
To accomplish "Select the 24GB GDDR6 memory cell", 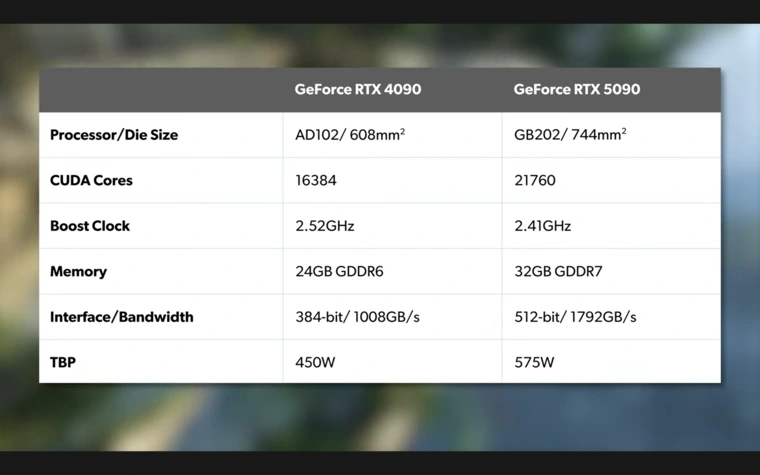I will click(x=339, y=272).
